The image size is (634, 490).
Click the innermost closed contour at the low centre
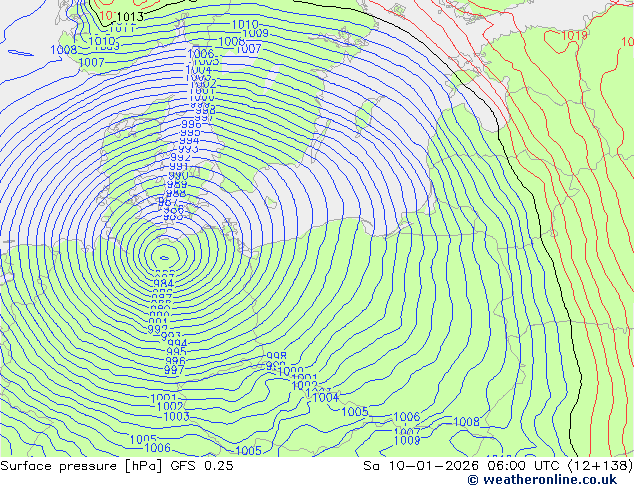tap(165, 258)
